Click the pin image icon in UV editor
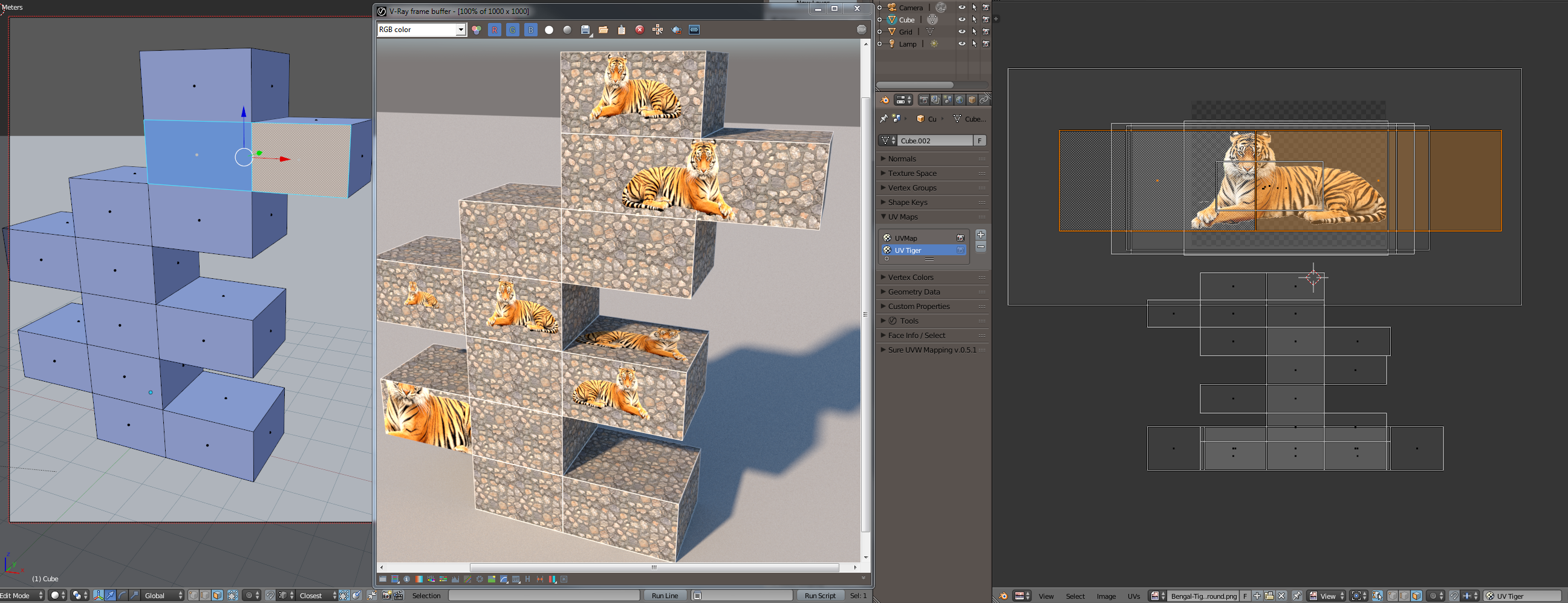Screen dimensions: 1568x603 coord(1297,596)
